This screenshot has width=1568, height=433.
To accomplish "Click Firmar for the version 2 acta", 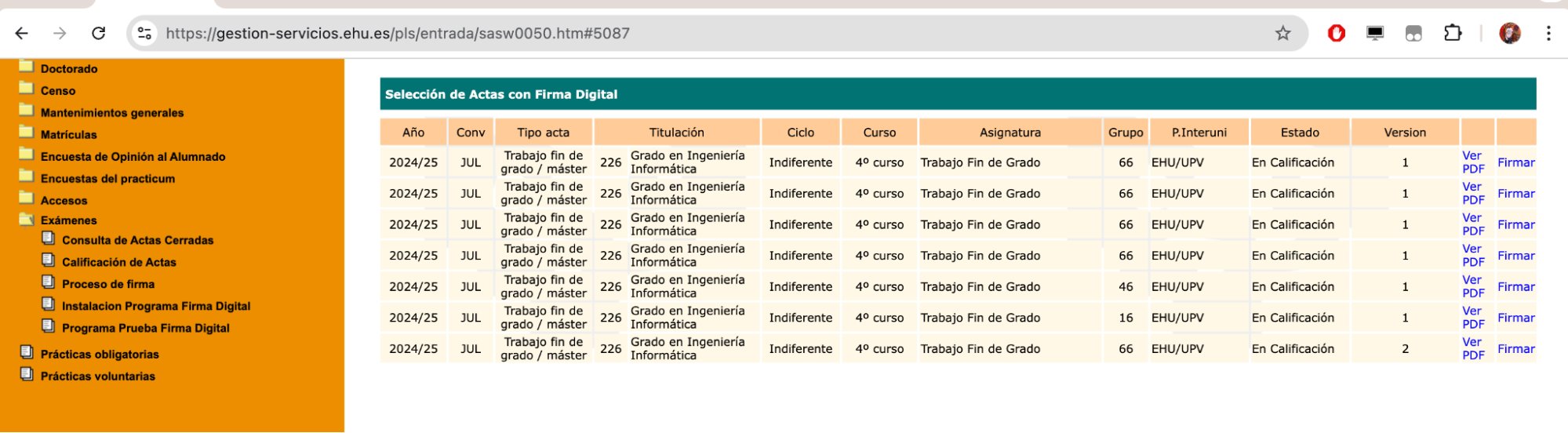I will pyautogui.click(x=1515, y=349).
